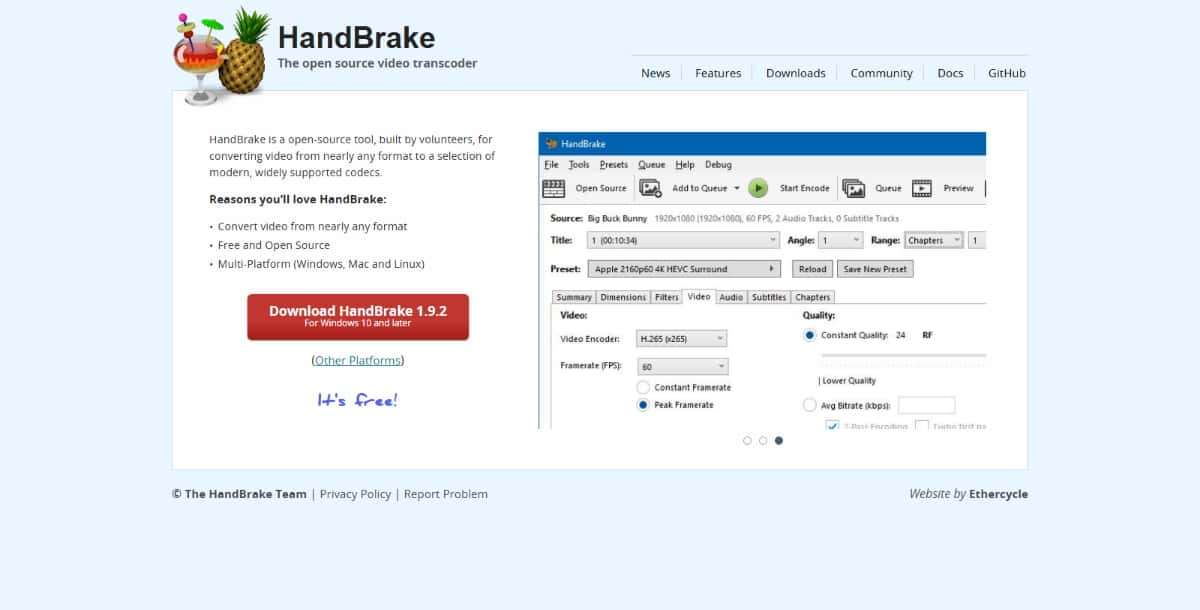This screenshot has width=1200, height=610.
Task: Open the Tools menu
Action: tap(579, 165)
